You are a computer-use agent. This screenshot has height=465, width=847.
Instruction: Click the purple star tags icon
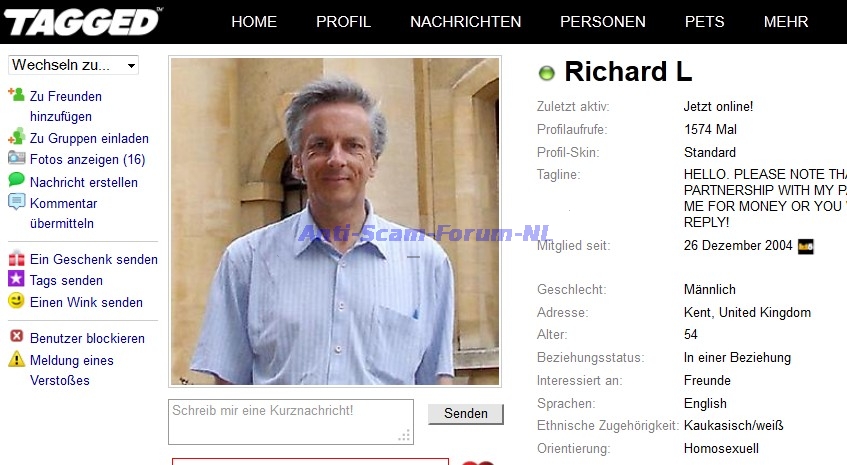[16, 279]
